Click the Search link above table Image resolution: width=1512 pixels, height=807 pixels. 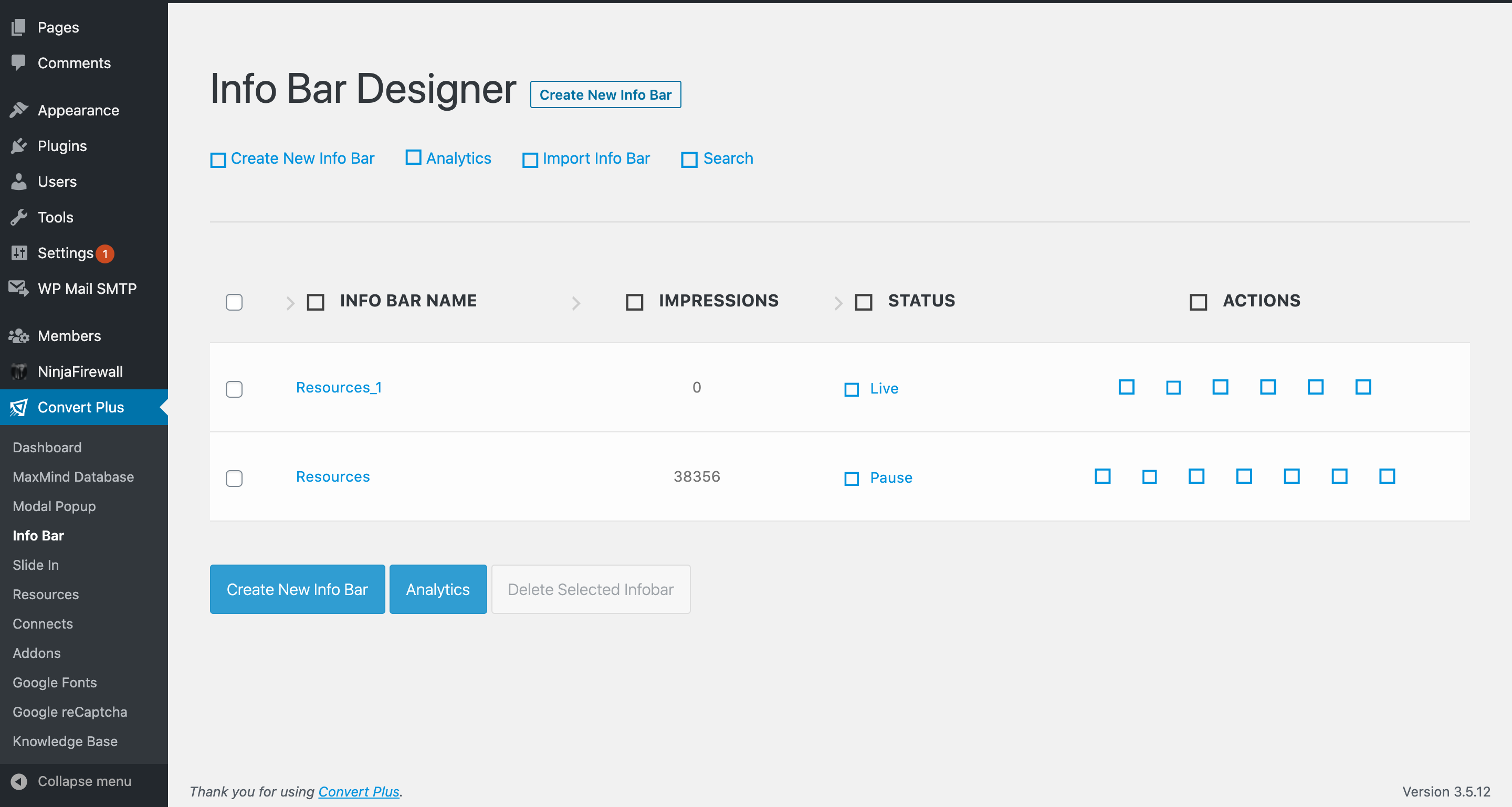click(717, 158)
